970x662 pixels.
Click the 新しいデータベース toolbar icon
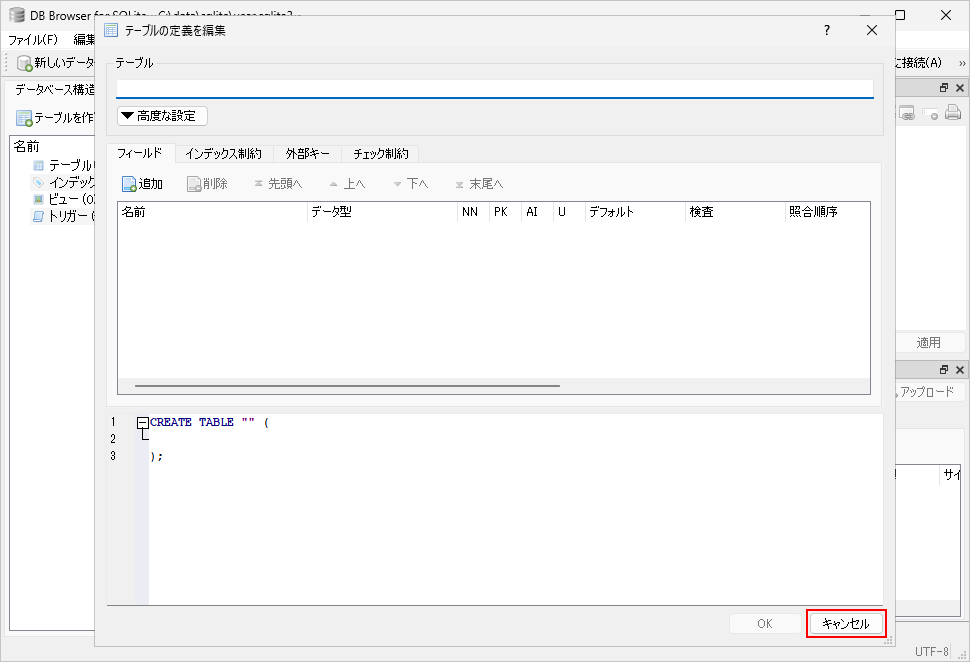25,63
